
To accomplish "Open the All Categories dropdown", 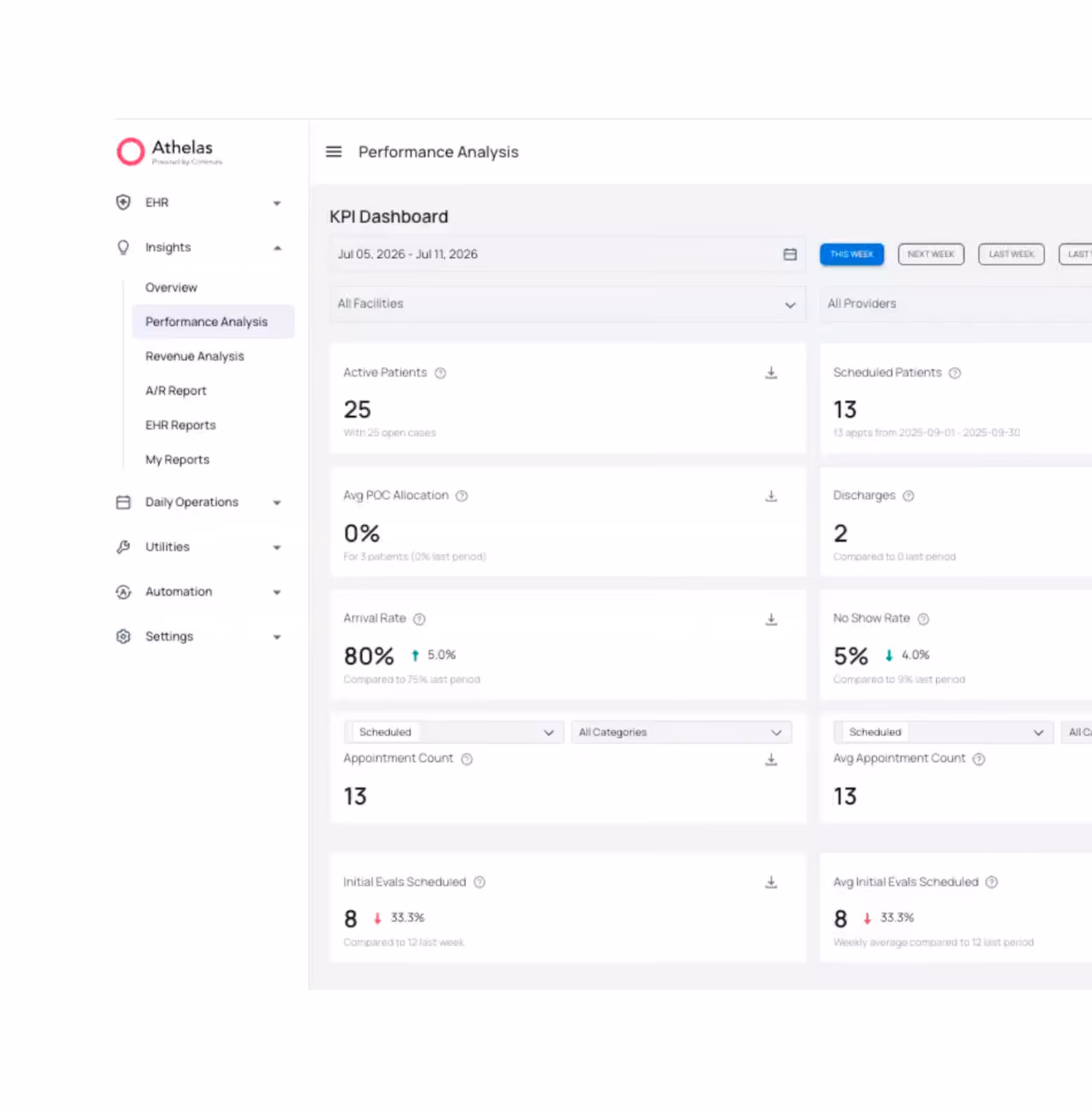I will [681, 732].
